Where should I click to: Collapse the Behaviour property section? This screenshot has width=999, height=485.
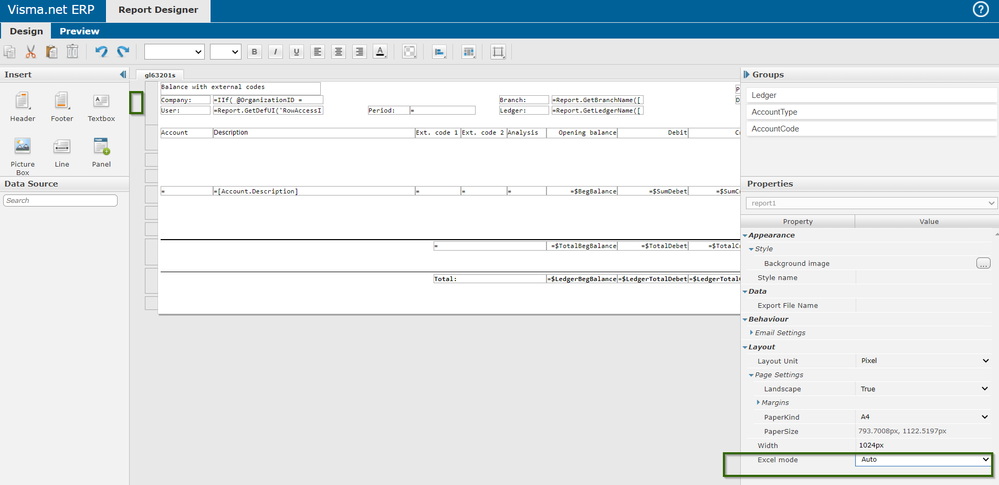(745, 319)
